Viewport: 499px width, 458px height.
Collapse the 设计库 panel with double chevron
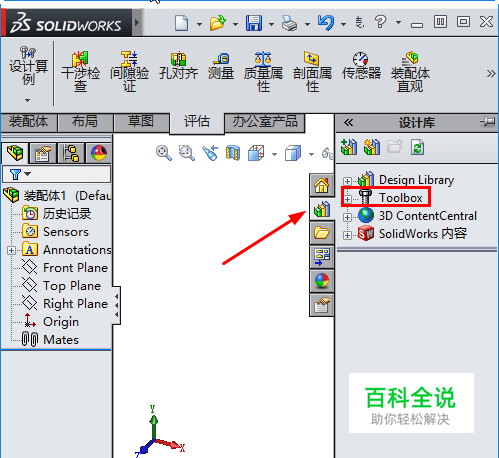[348, 122]
